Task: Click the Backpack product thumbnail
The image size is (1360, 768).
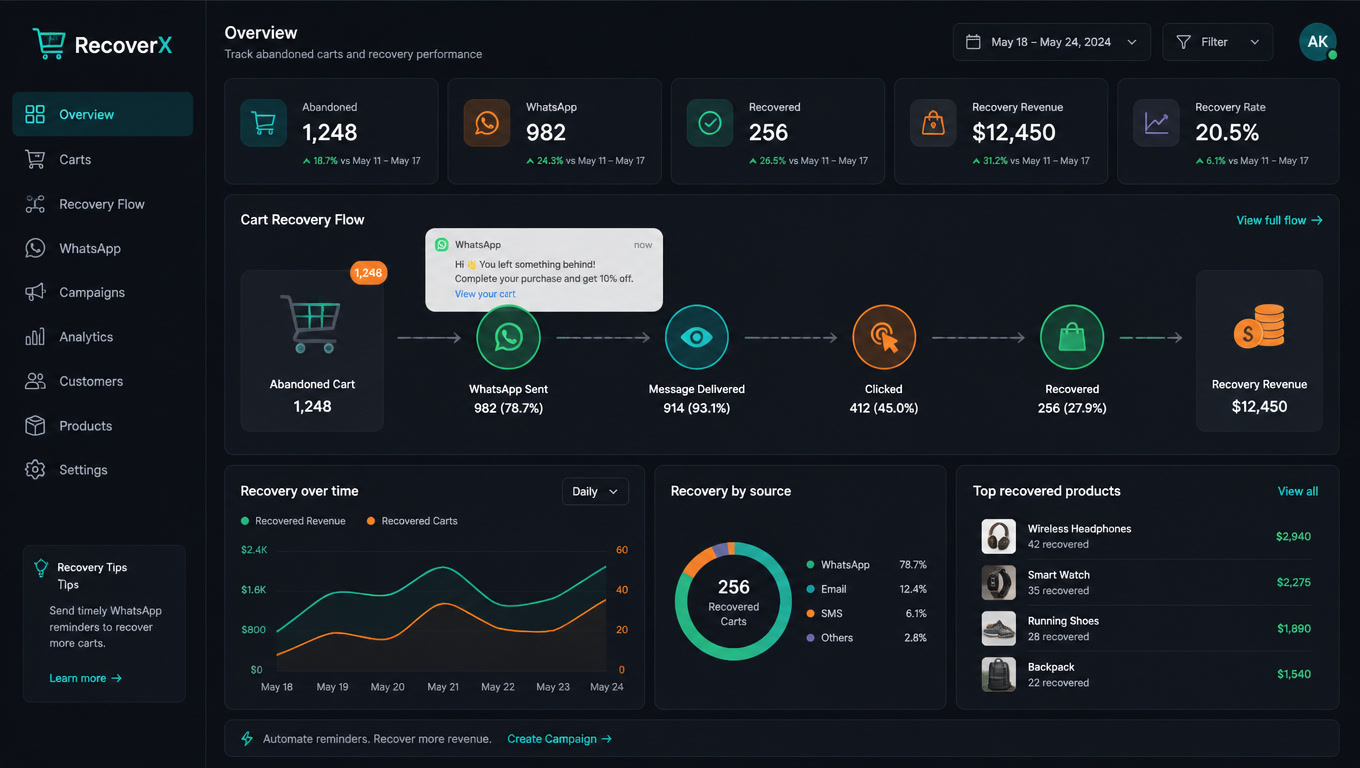Action: pos(998,675)
